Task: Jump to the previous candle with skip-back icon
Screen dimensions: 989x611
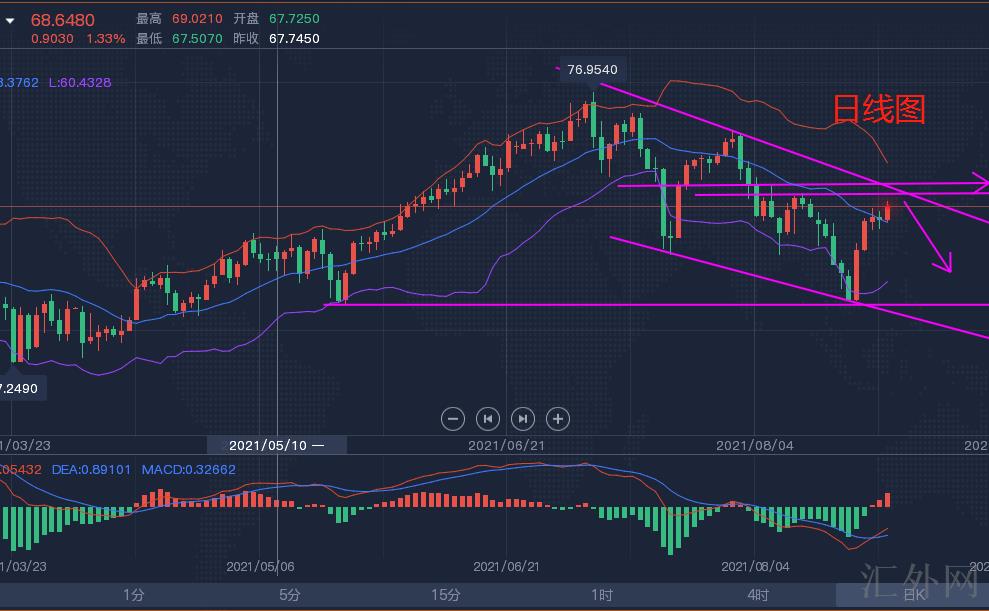Action: 487,419
